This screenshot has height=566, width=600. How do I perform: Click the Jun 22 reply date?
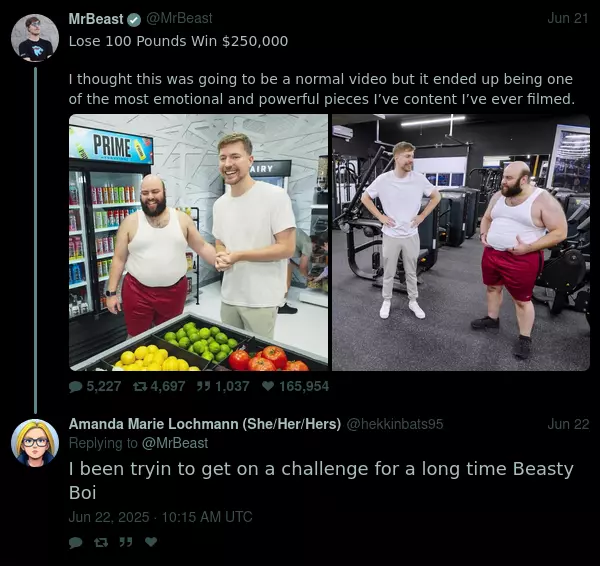coord(568,424)
